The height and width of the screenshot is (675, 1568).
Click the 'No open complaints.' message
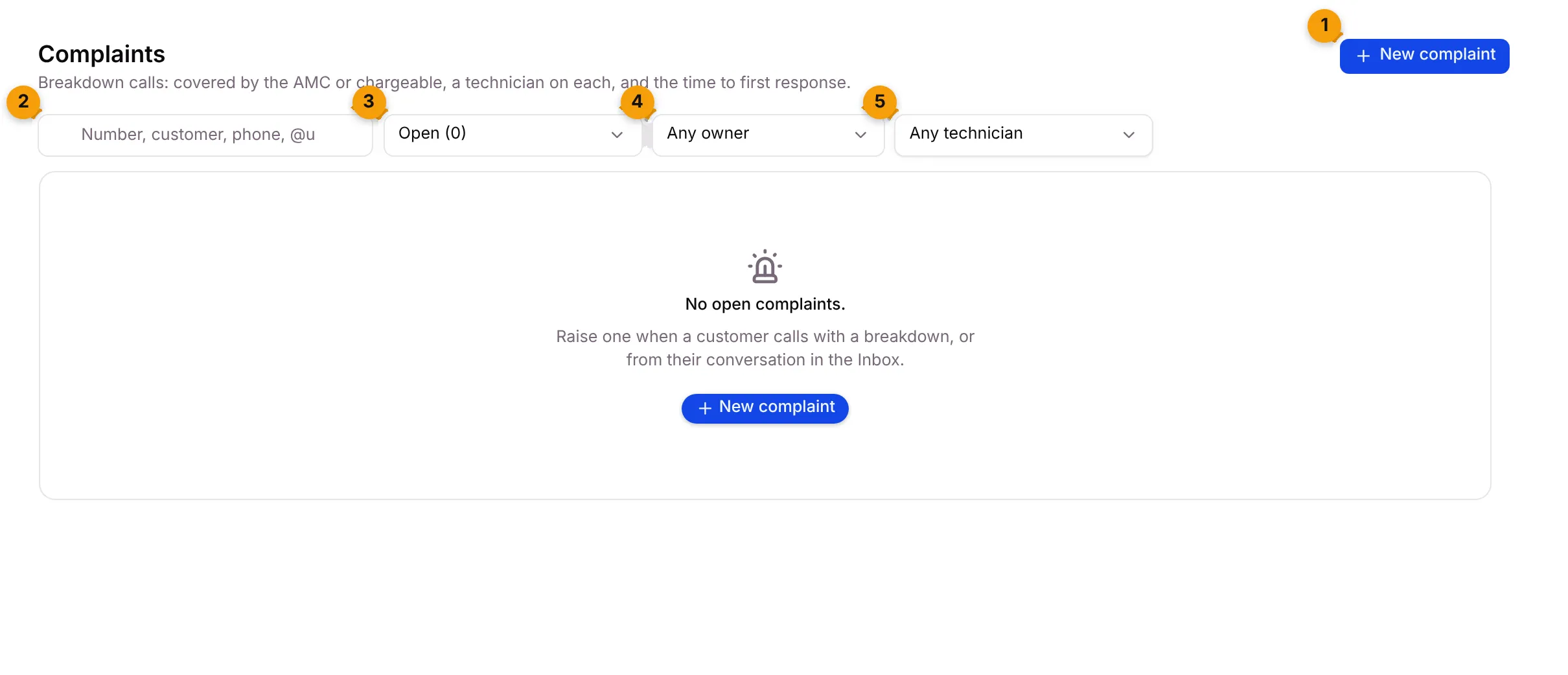point(765,304)
